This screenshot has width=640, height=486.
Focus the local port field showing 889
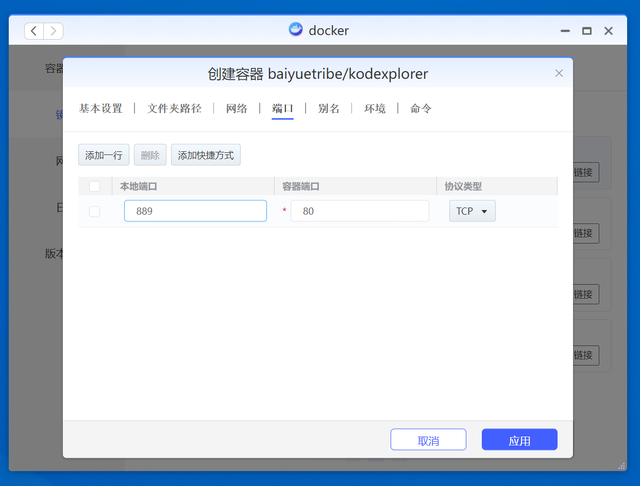[x=196, y=211]
